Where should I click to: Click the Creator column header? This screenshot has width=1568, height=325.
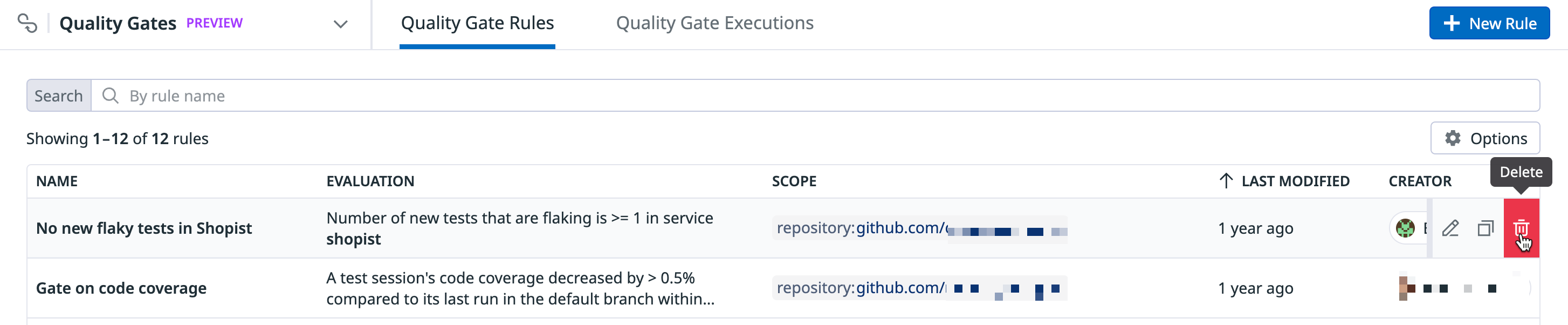click(x=1420, y=181)
